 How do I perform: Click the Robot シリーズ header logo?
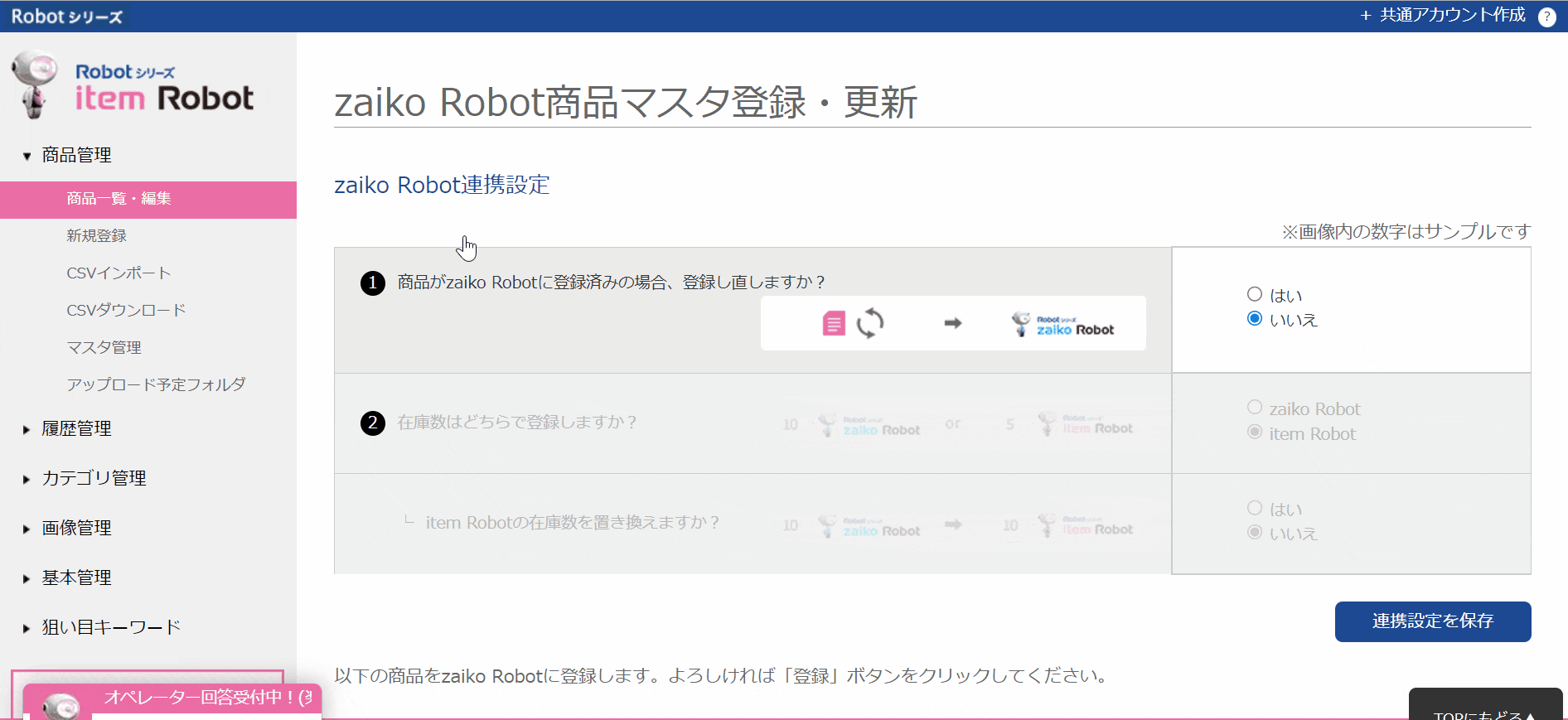(66, 17)
